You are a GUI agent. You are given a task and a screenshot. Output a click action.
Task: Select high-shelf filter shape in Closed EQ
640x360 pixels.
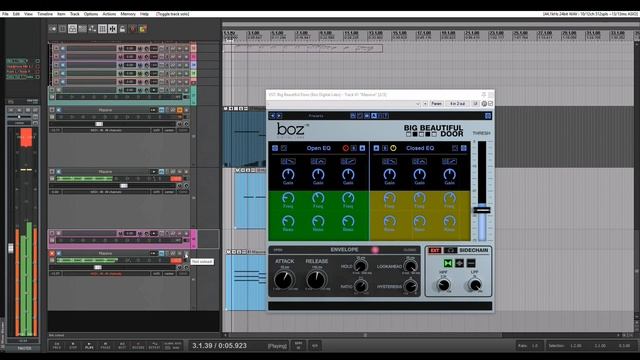449,162
